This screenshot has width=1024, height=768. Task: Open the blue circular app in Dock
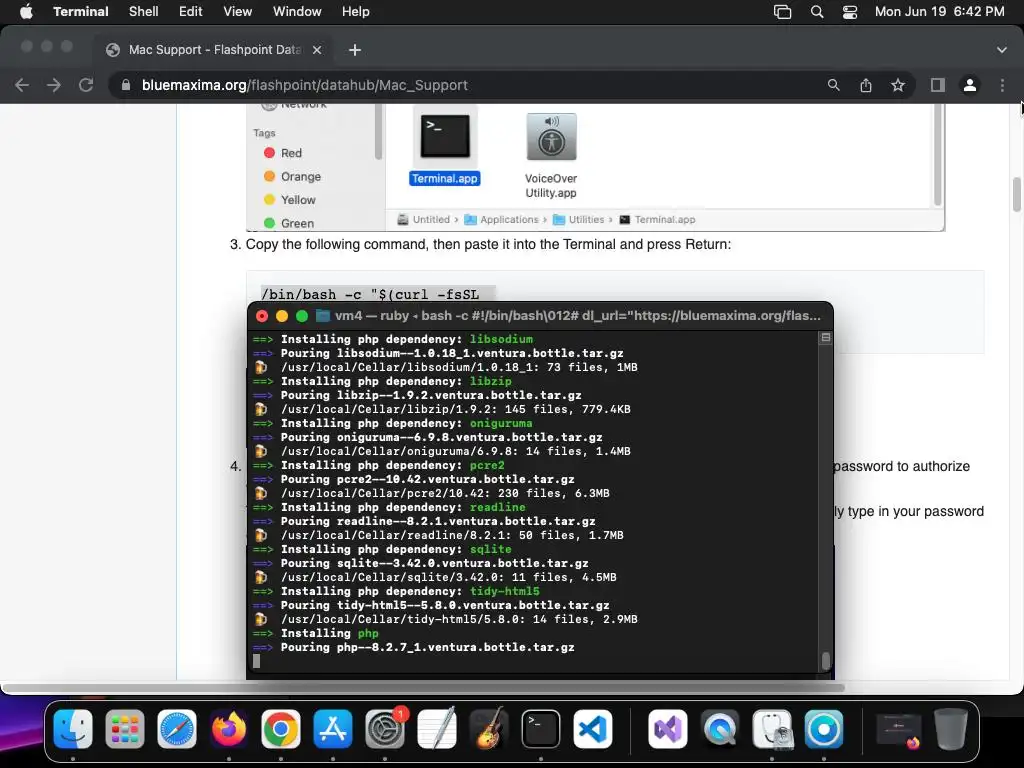pos(824,729)
